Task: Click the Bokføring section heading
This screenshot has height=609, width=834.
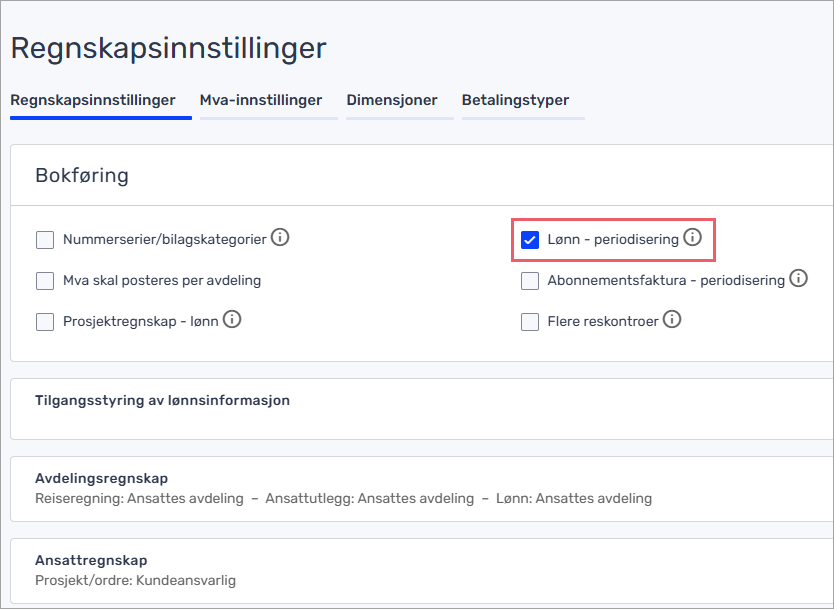Action: (x=82, y=175)
